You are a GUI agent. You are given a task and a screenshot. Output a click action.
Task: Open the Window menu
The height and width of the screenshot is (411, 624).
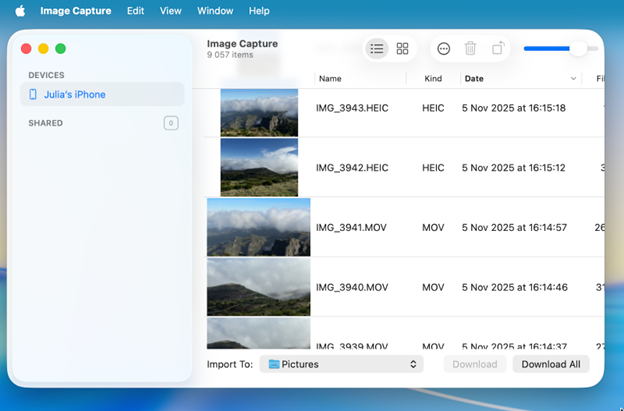coord(215,11)
